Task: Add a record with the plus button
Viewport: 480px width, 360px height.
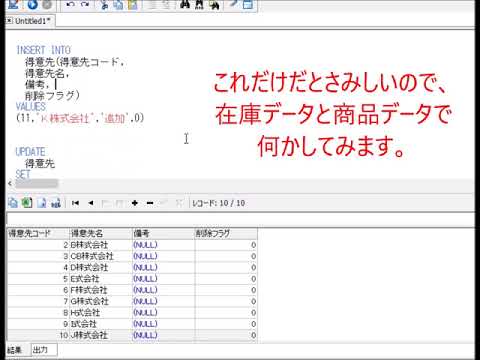Action: coord(135,203)
